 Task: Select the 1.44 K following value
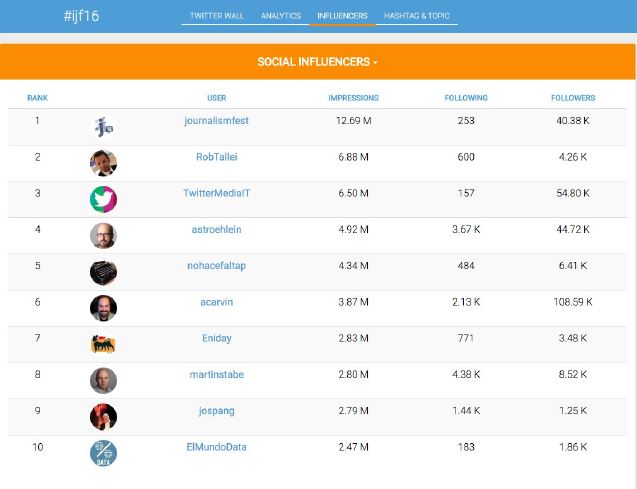click(x=466, y=411)
